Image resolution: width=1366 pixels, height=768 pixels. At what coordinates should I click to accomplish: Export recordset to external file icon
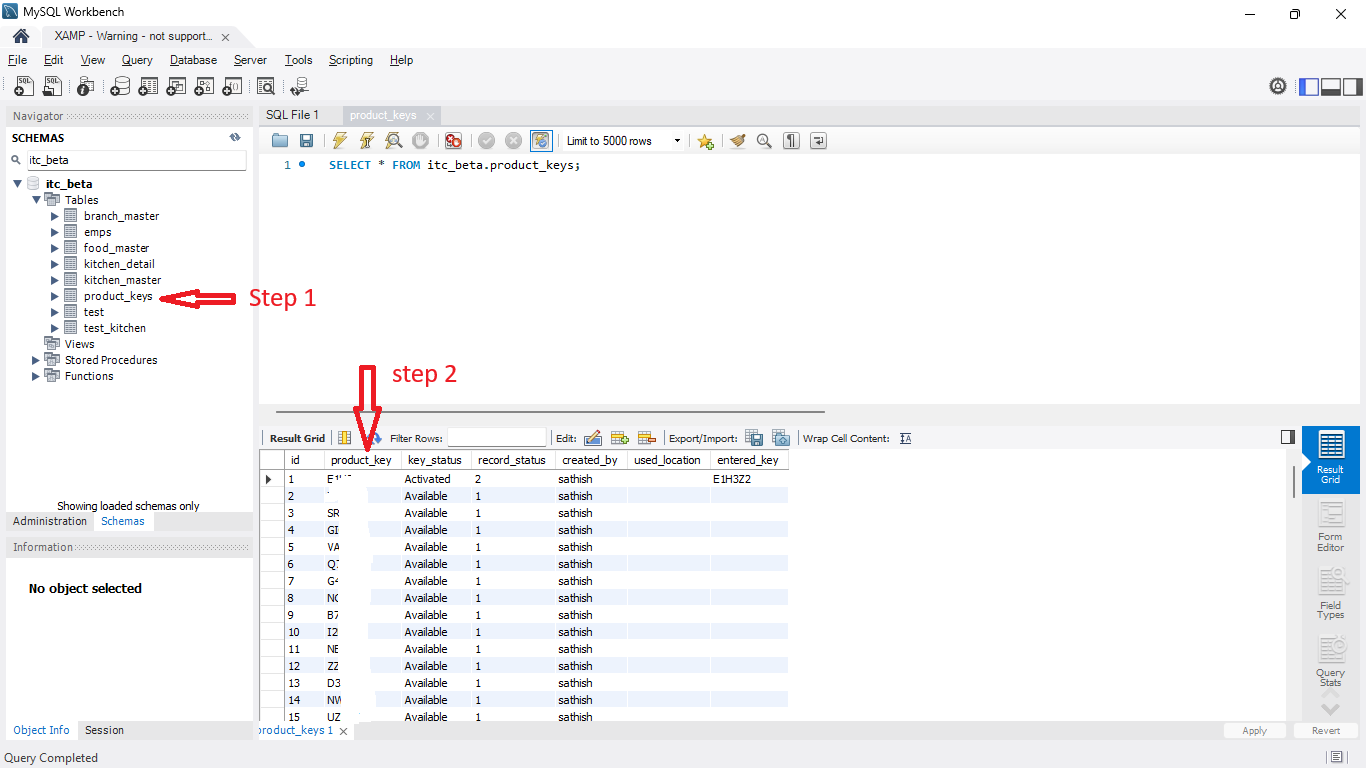[755, 438]
